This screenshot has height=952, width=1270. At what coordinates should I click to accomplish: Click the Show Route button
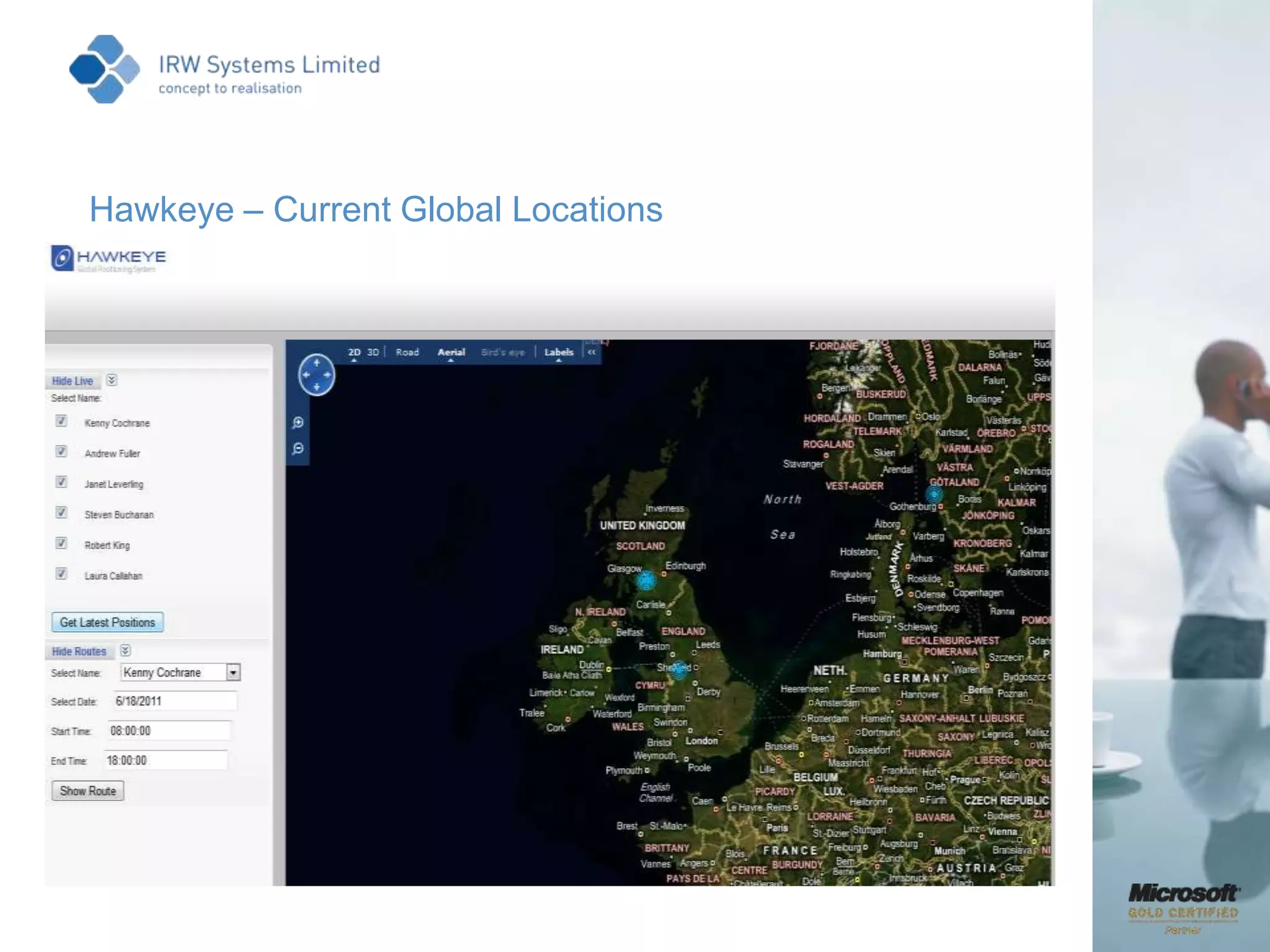tap(88, 791)
